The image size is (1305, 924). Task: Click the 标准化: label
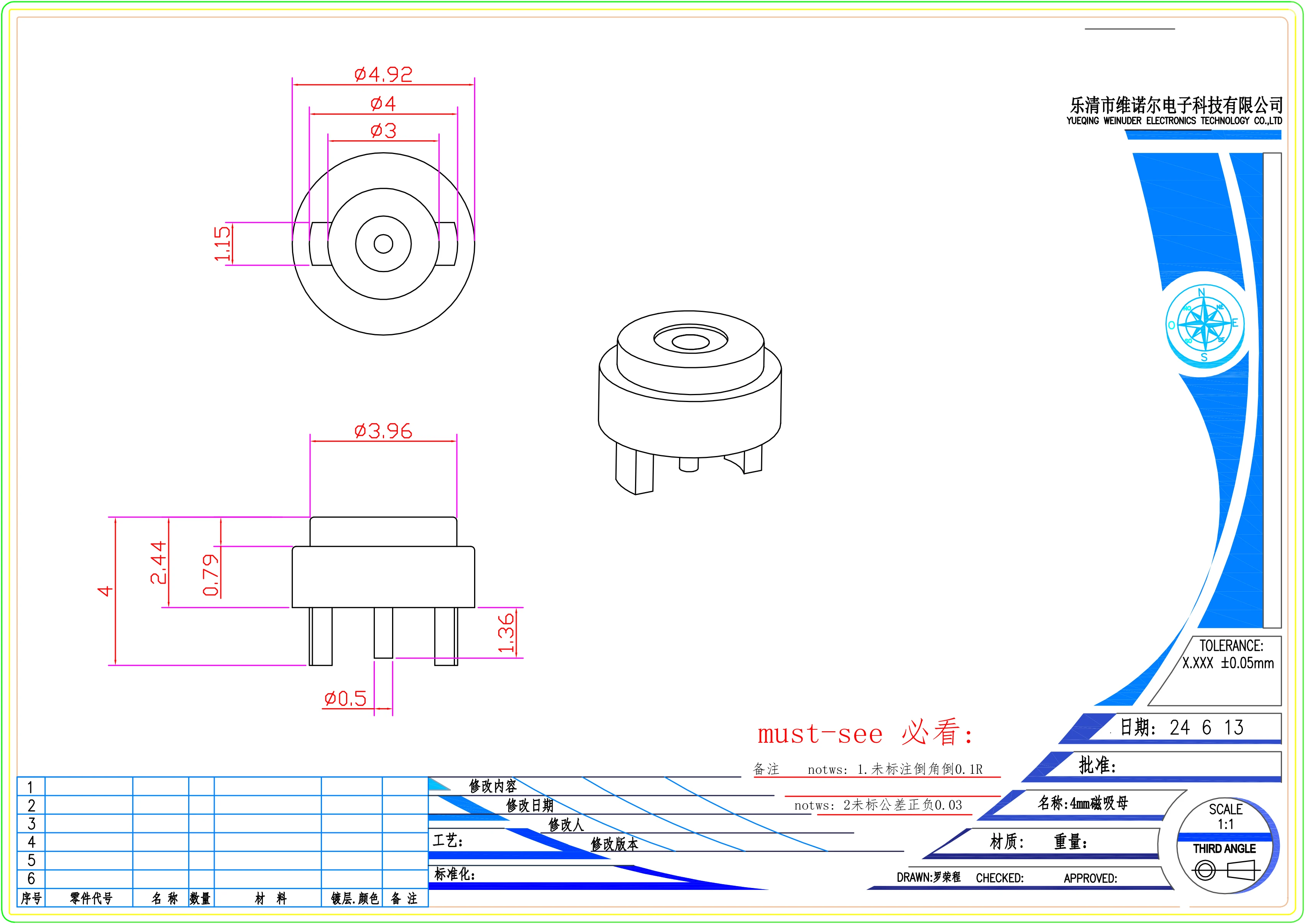tap(455, 874)
